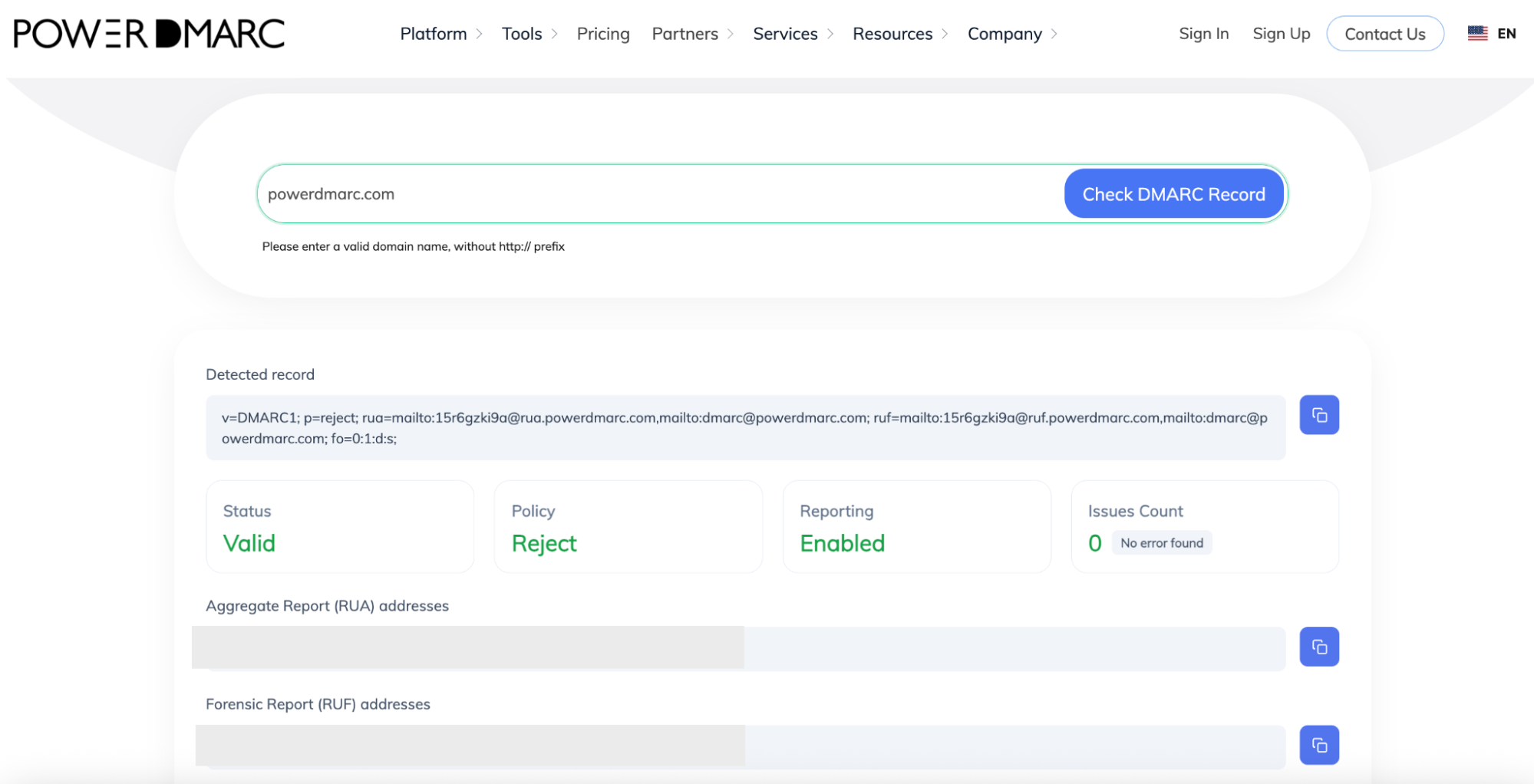1534x784 pixels.
Task: Open the PowerDMARC logo homepage link
Action: (x=149, y=34)
